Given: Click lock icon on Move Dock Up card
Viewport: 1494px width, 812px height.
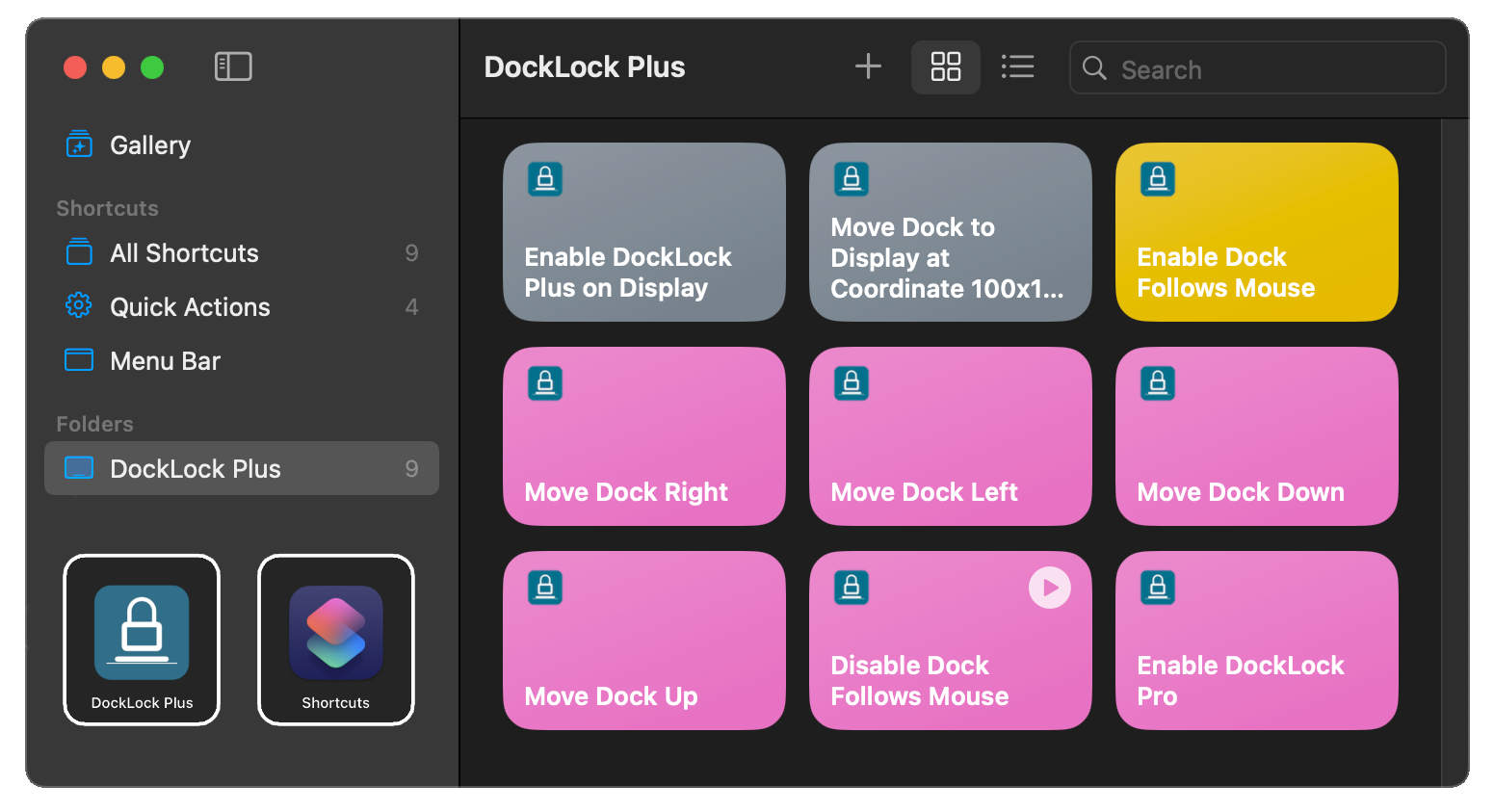Looking at the screenshot, I should point(545,588).
